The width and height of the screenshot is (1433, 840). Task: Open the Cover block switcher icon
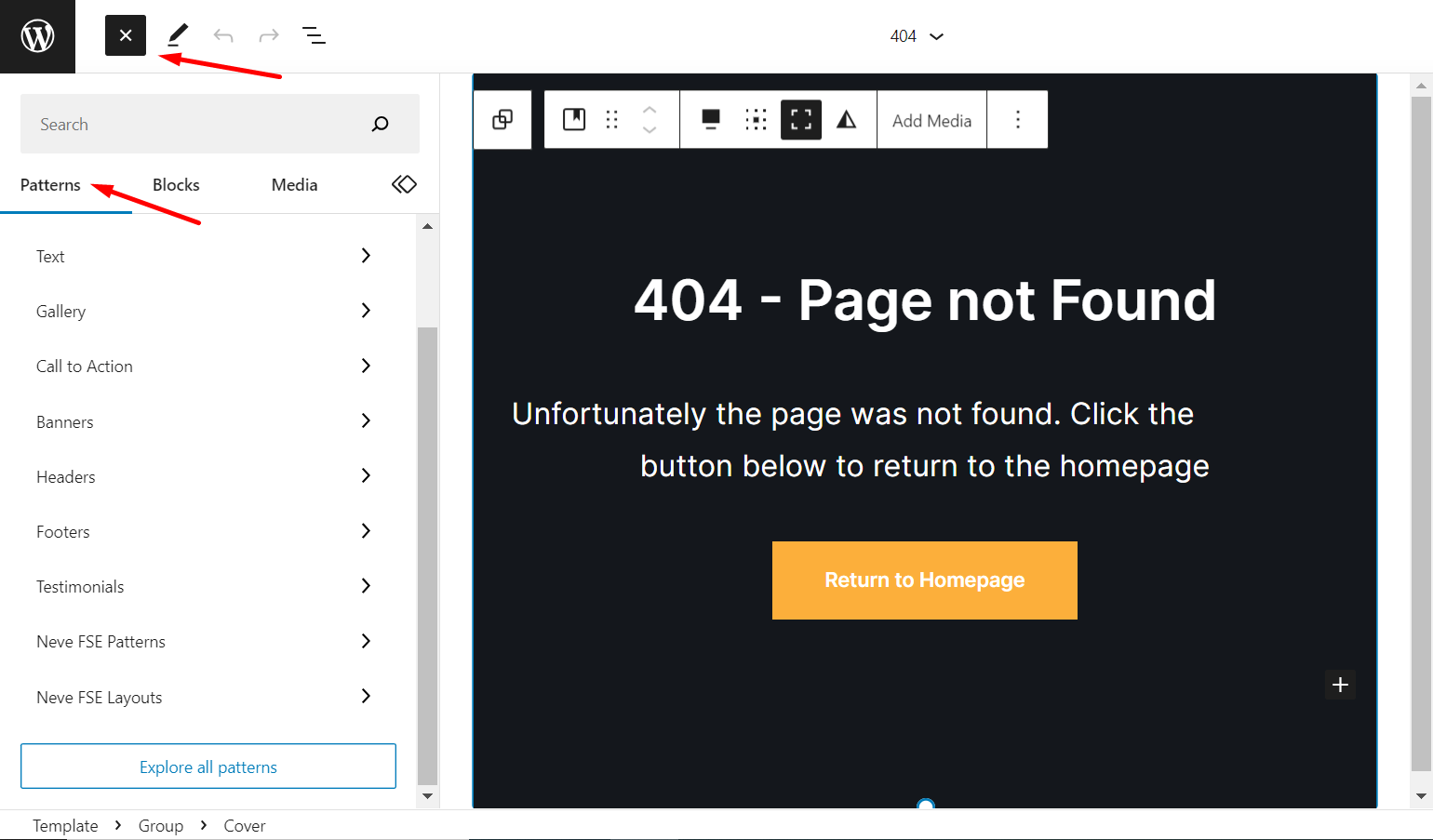pos(574,119)
